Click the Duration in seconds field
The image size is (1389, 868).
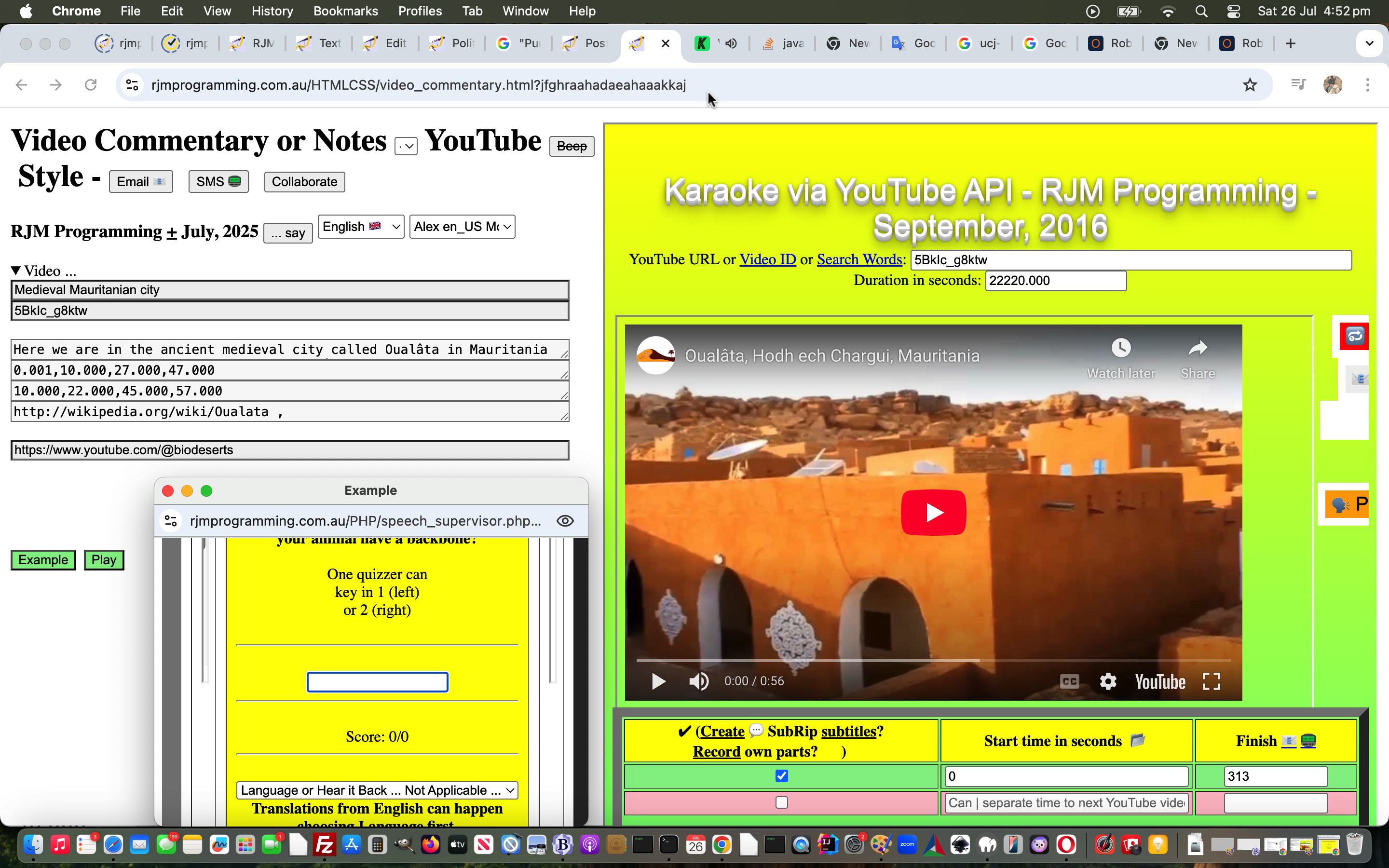click(1056, 281)
